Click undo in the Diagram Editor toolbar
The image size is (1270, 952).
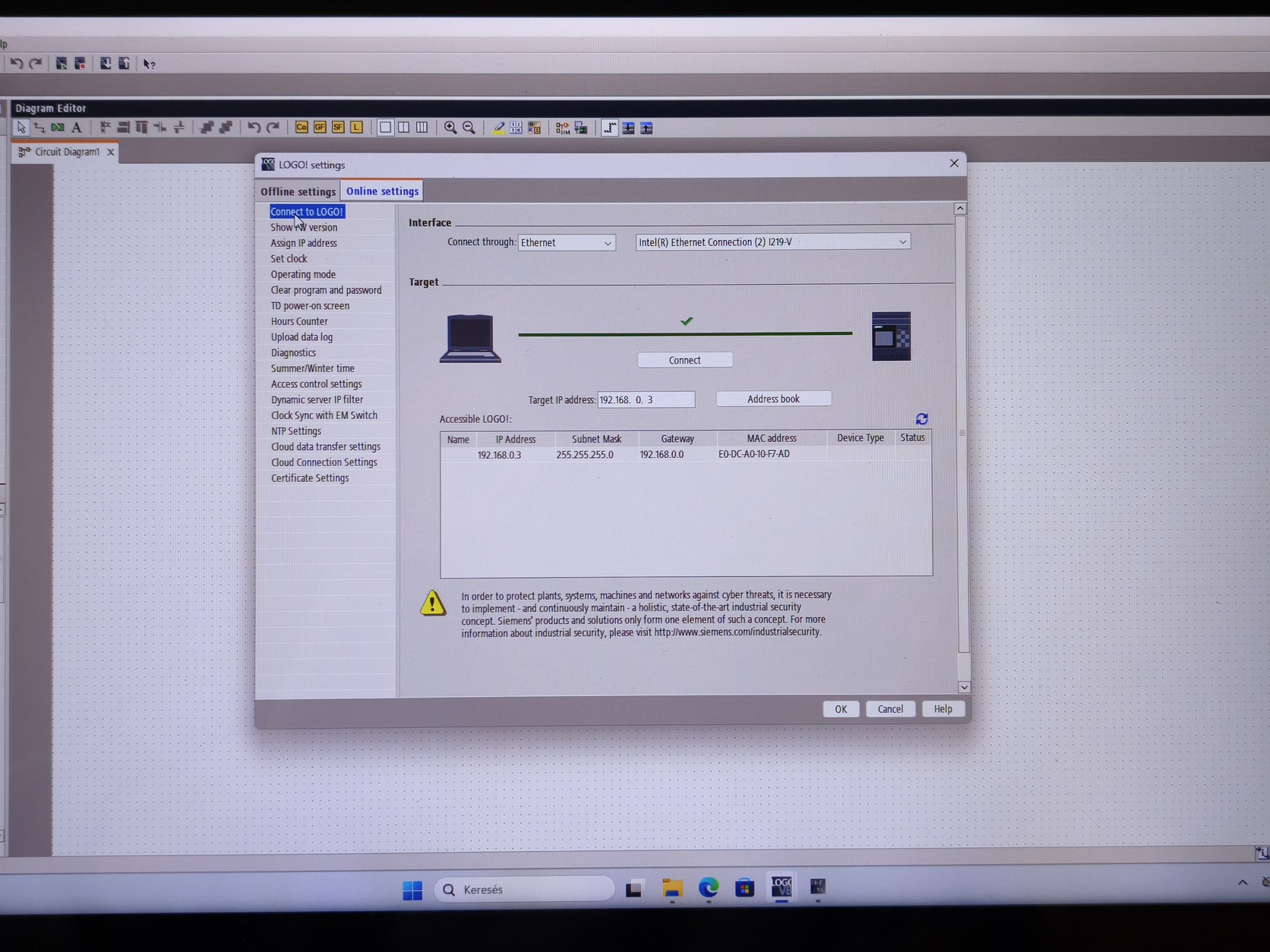[x=254, y=128]
